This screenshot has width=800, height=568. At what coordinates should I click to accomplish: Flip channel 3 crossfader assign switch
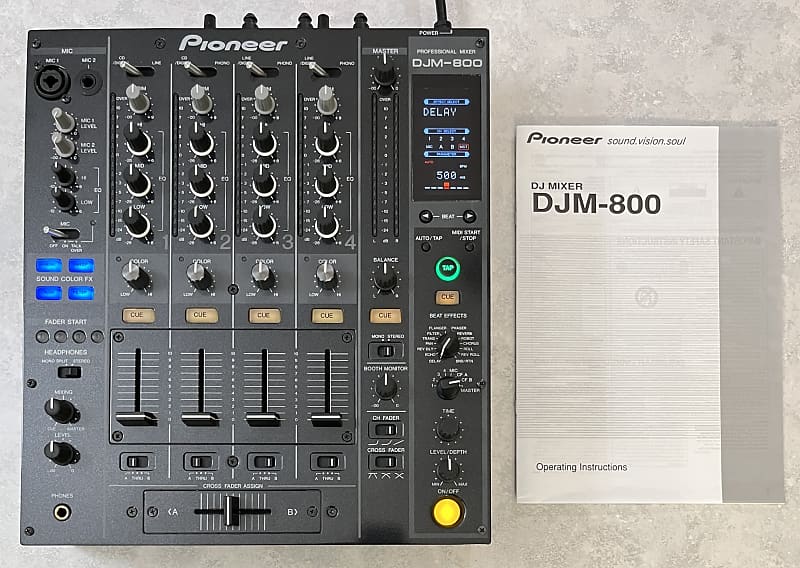[x=264, y=462]
